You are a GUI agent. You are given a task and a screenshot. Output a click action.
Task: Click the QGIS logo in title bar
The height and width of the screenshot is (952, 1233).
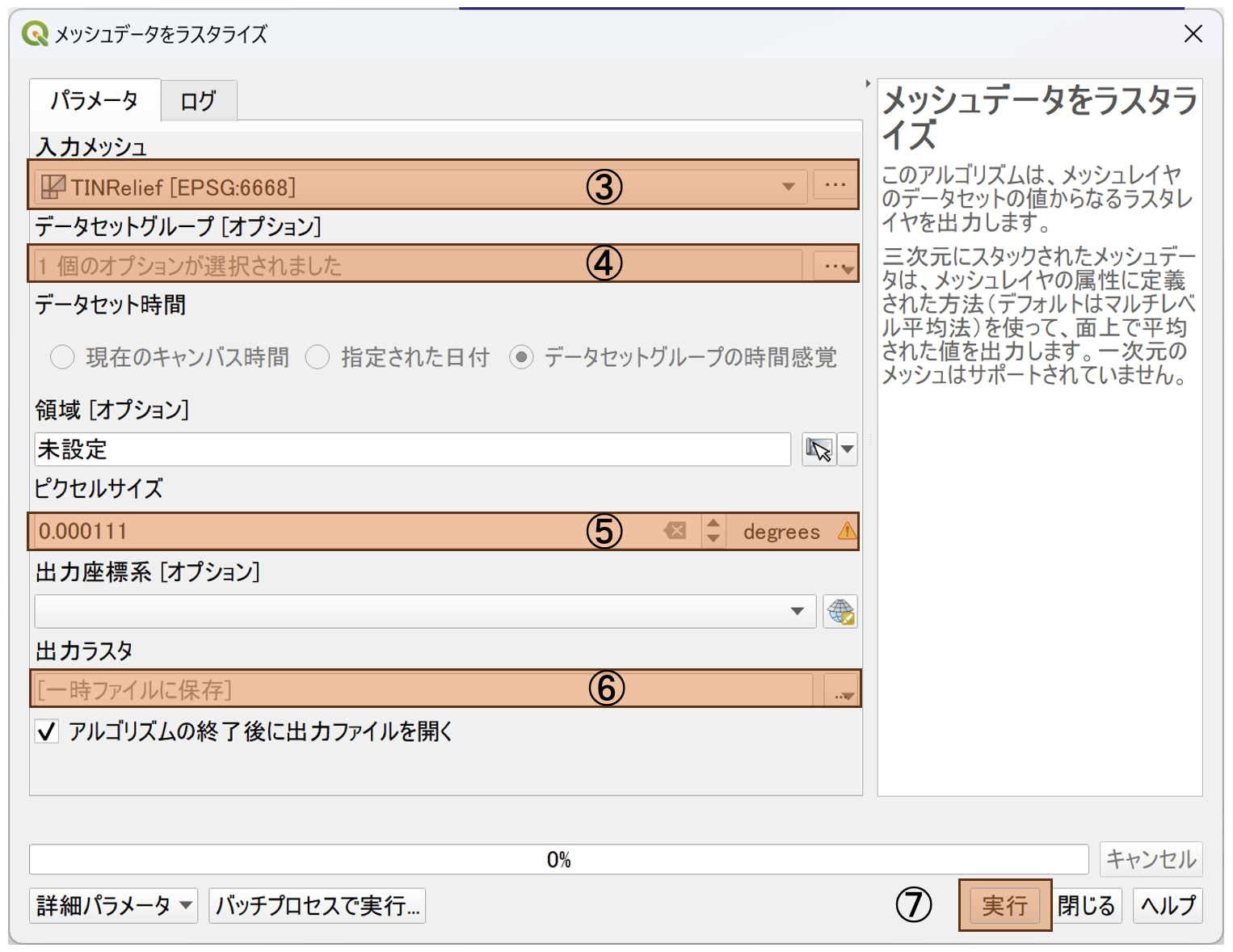tap(35, 34)
